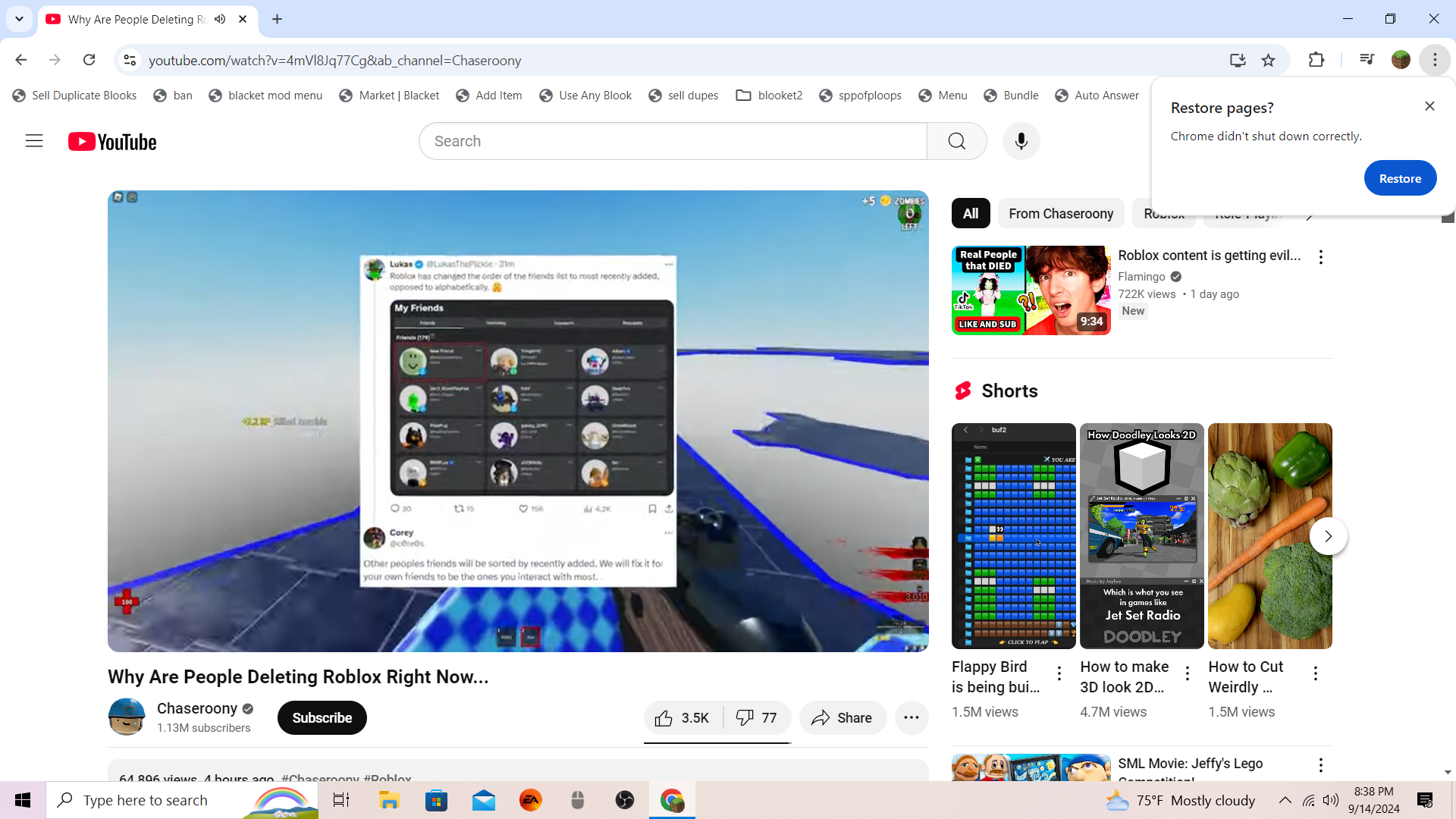Open more actions ellipsis under video
1456x819 pixels.
pos(911,718)
